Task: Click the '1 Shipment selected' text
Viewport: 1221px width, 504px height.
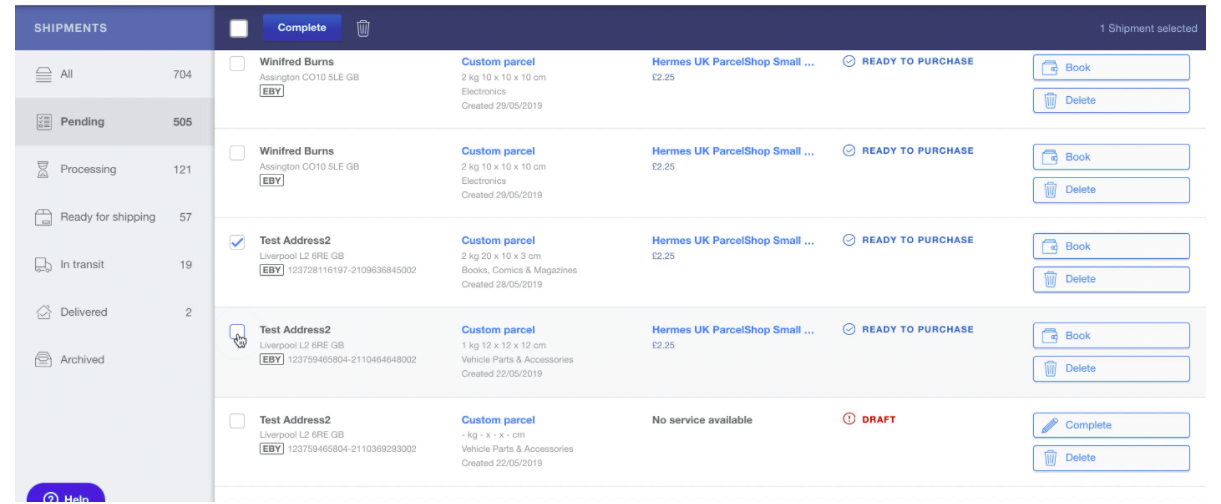Action: 1148,28
